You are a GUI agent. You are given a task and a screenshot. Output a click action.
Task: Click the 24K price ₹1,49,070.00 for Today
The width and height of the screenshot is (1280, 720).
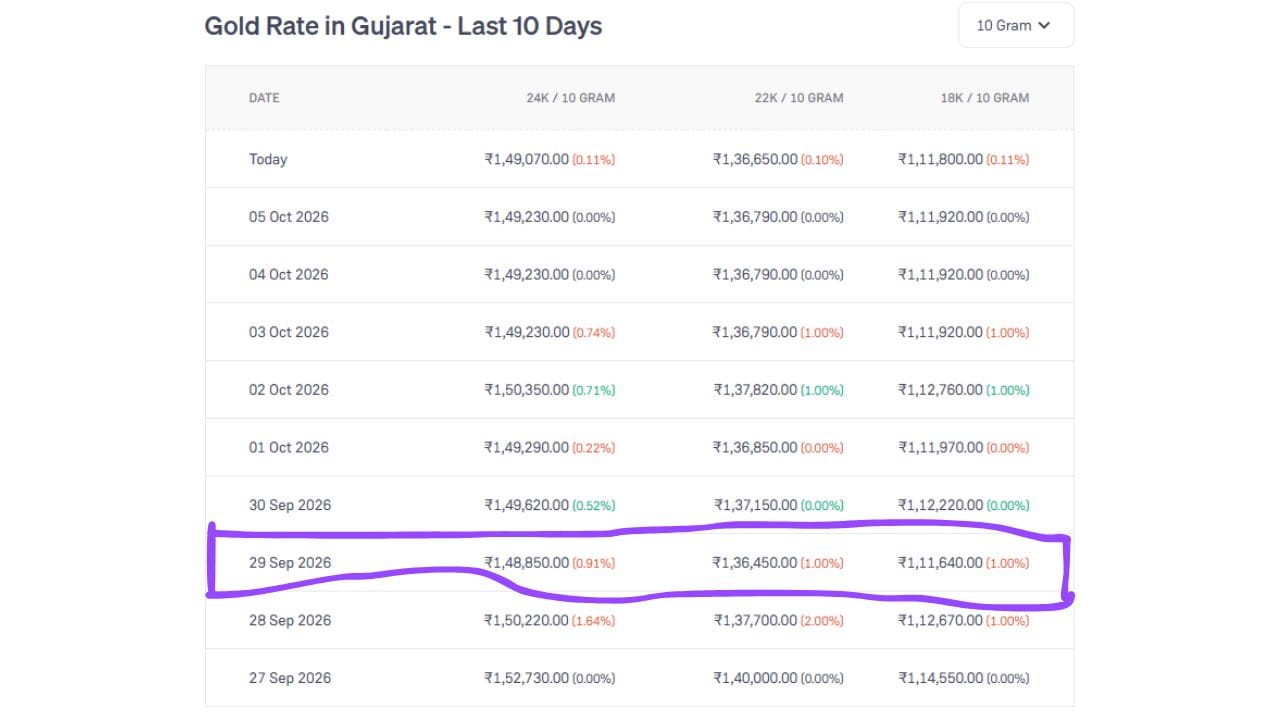coord(527,159)
